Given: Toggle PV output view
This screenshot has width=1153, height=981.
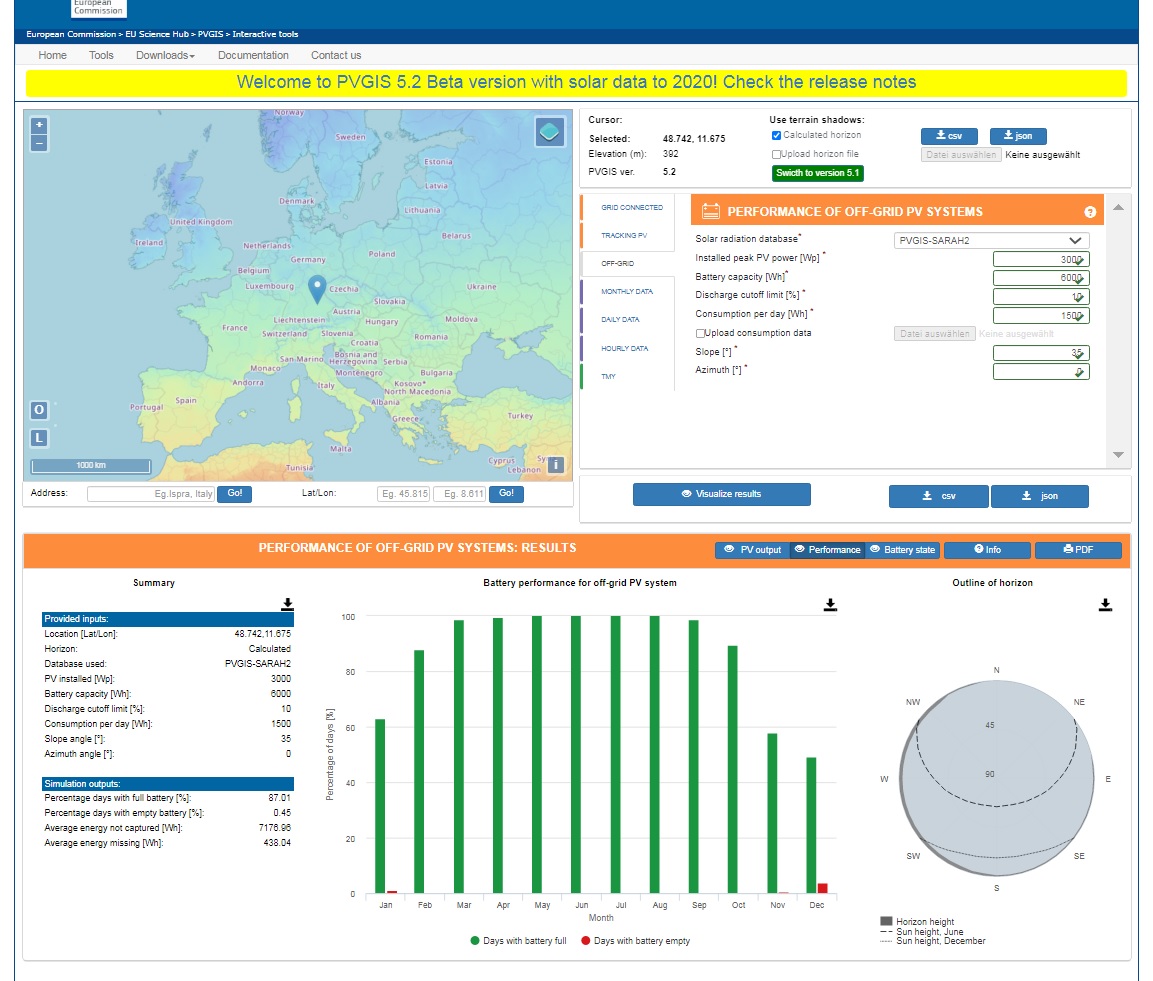Looking at the screenshot, I should click(x=752, y=549).
